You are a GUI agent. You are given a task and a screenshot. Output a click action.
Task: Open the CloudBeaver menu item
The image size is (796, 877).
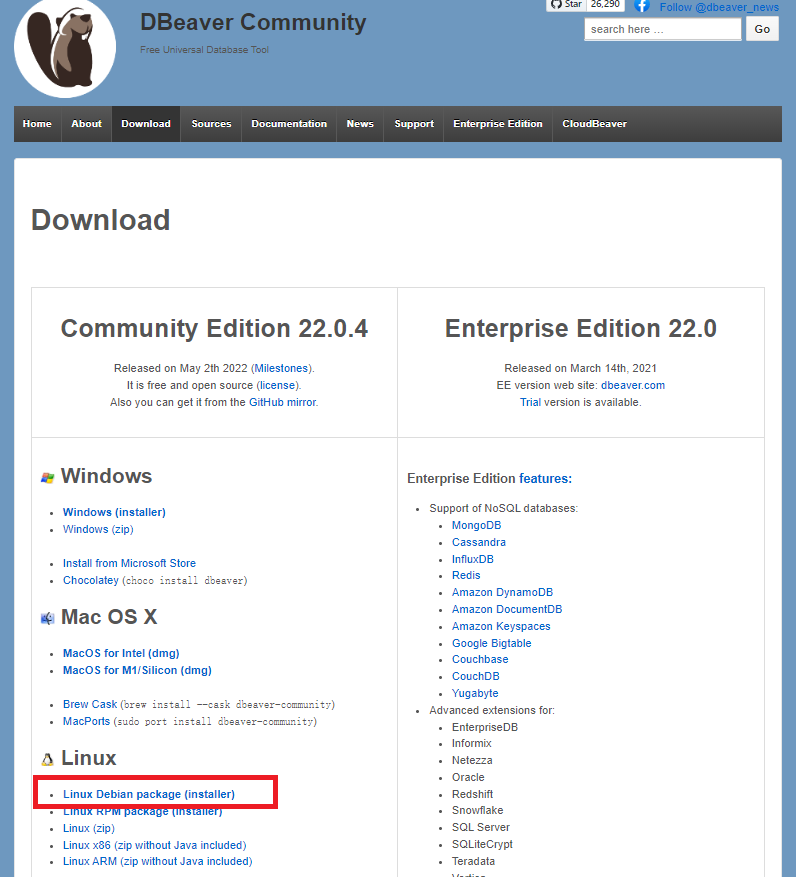coord(594,124)
